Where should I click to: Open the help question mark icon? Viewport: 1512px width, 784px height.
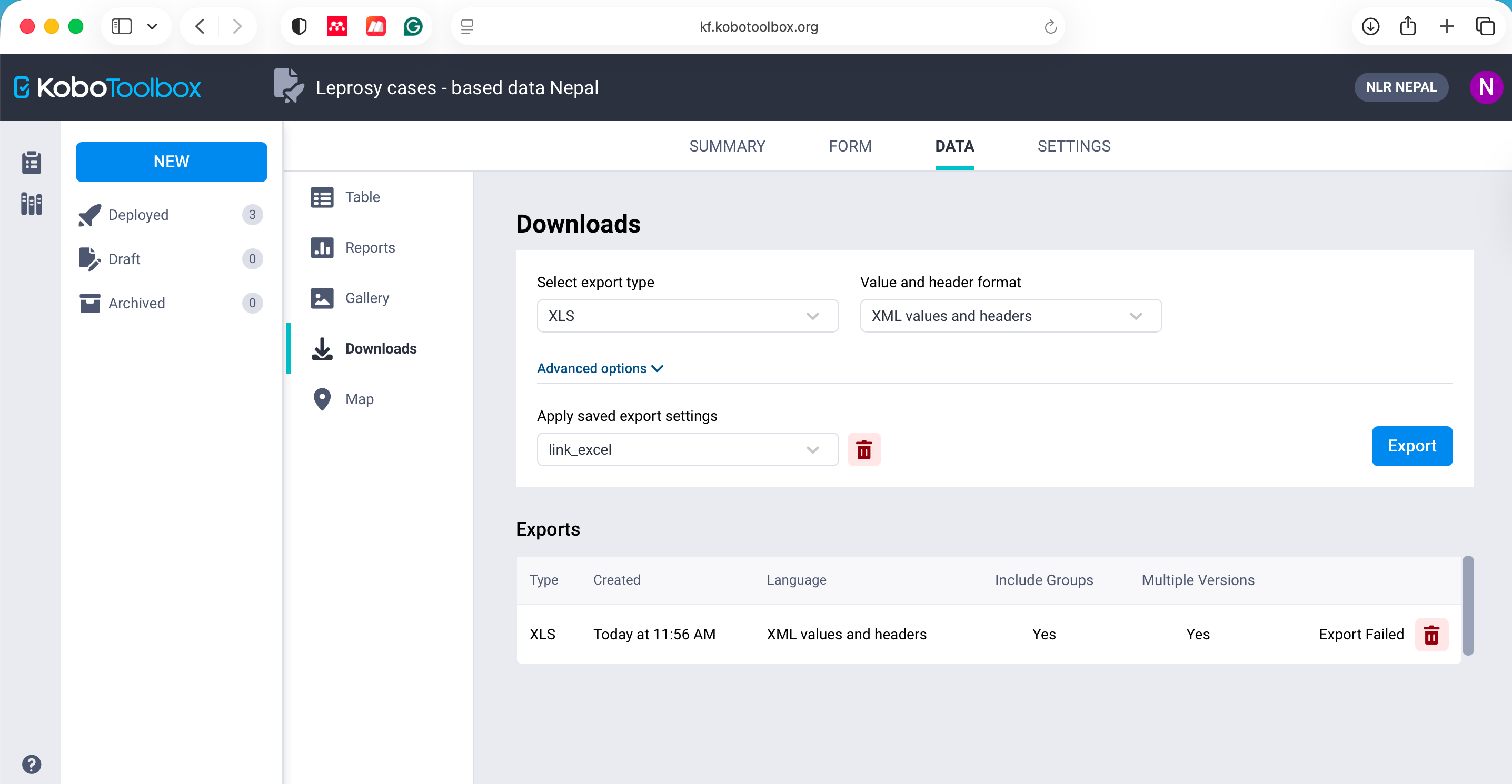(31, 764)
